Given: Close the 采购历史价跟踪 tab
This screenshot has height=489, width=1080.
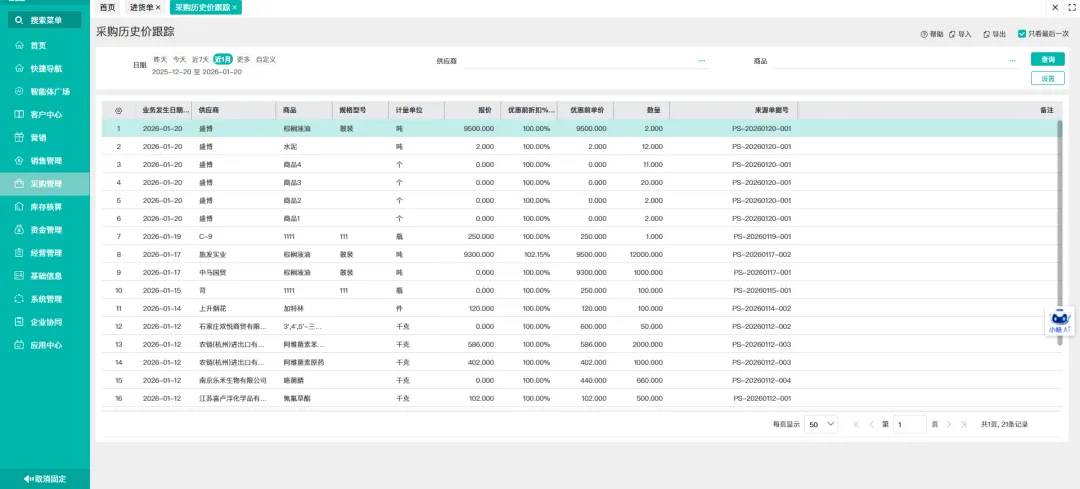Looking at the screenshot, I should pyautogui.click(x=235, y=8).
